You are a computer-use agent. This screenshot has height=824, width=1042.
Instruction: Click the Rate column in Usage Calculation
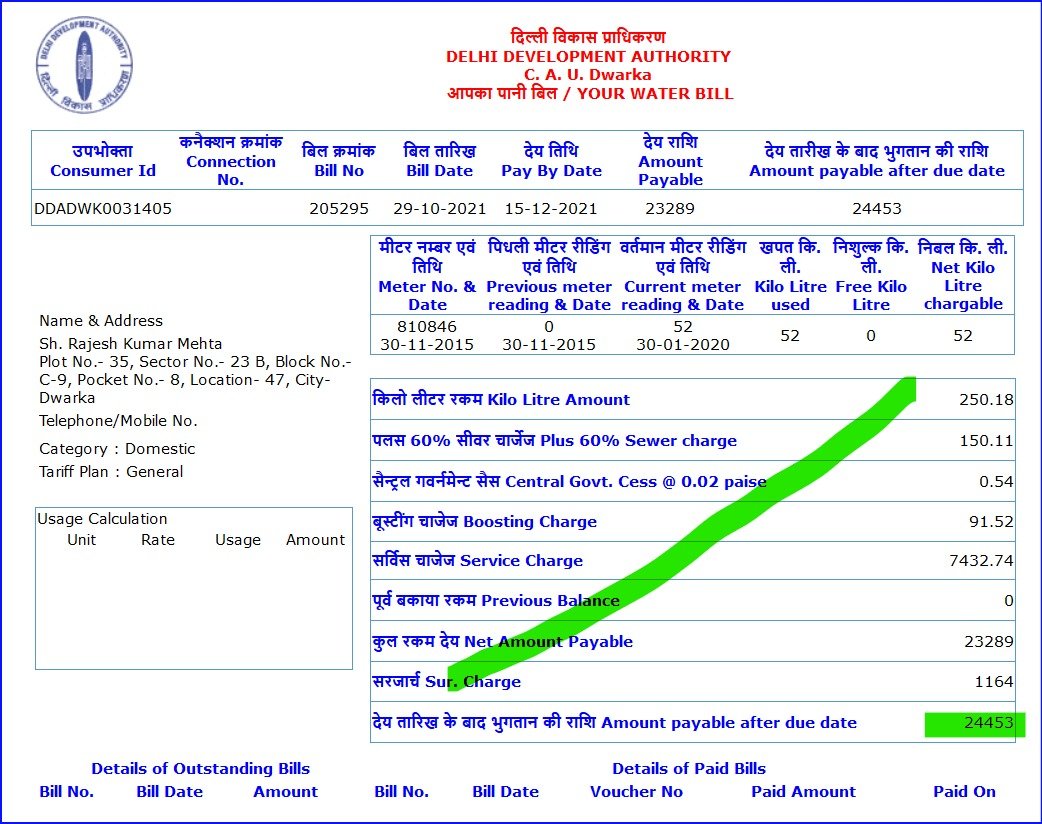158,540
